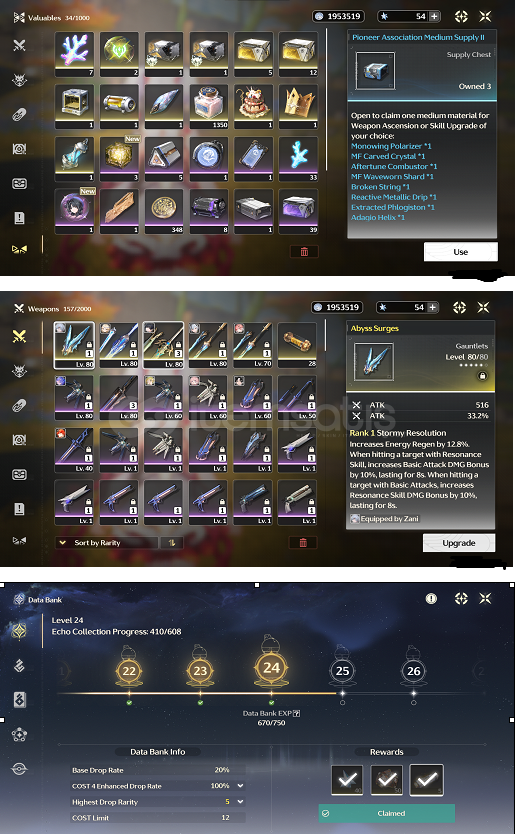Select the Abyss Surges gauntlets Lv.80 thumbnail
This screenshot has width=516, height=834.
click(x=74, y=345)
